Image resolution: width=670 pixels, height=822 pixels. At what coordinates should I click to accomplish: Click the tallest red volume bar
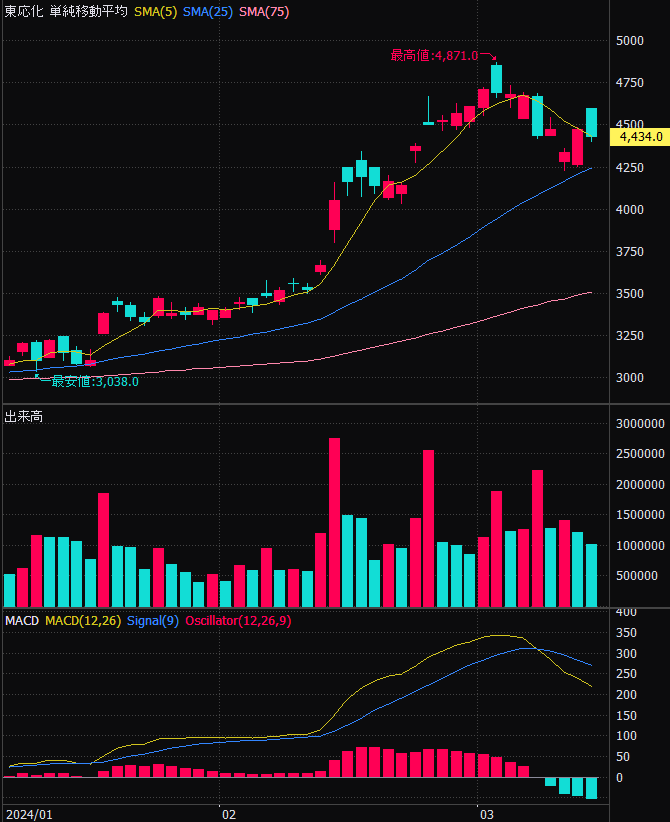pos(334,523)
